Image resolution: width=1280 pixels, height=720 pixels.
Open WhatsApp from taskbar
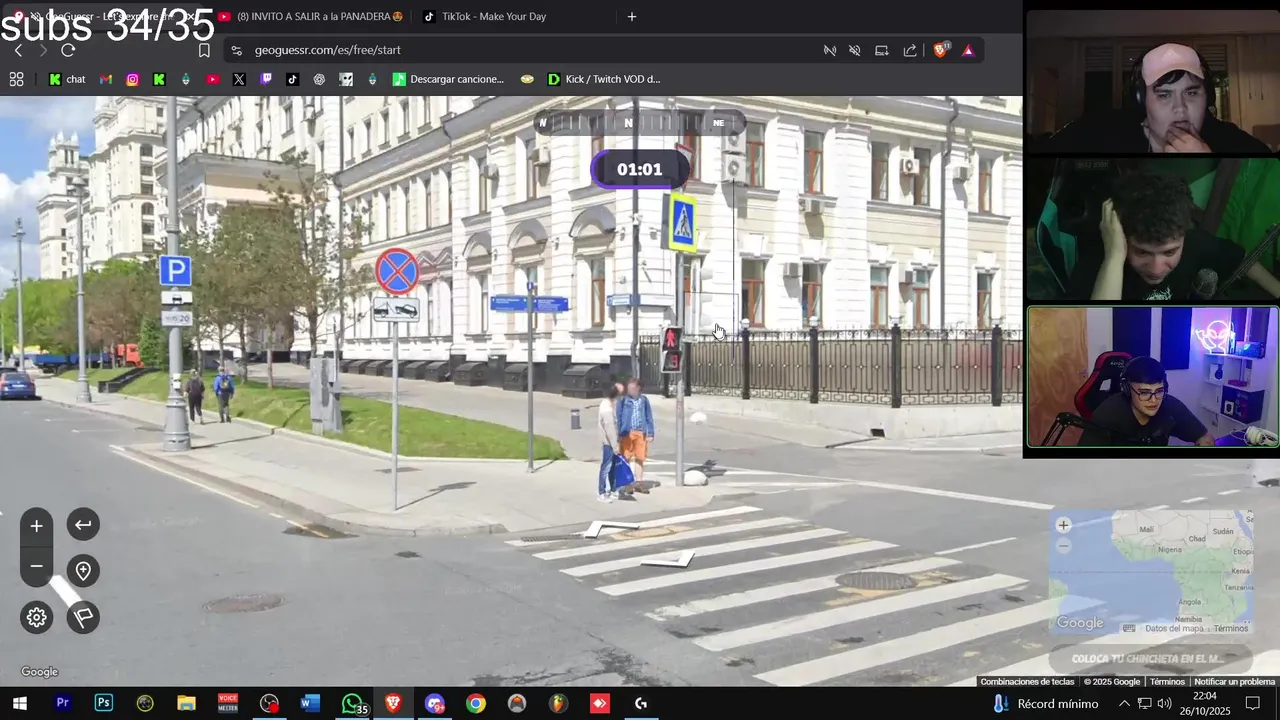point(352,703)
